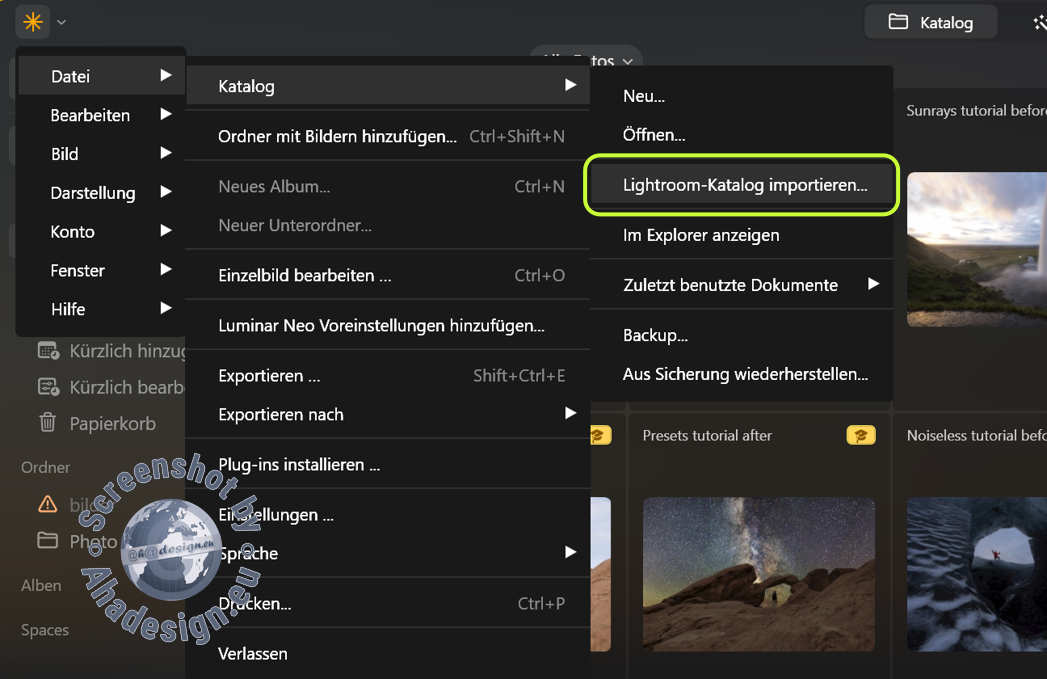Open the Hilfe menu

101,308
